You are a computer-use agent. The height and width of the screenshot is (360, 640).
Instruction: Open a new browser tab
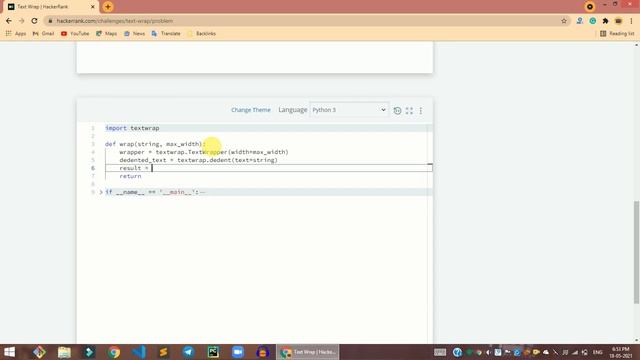pos(108,7)
